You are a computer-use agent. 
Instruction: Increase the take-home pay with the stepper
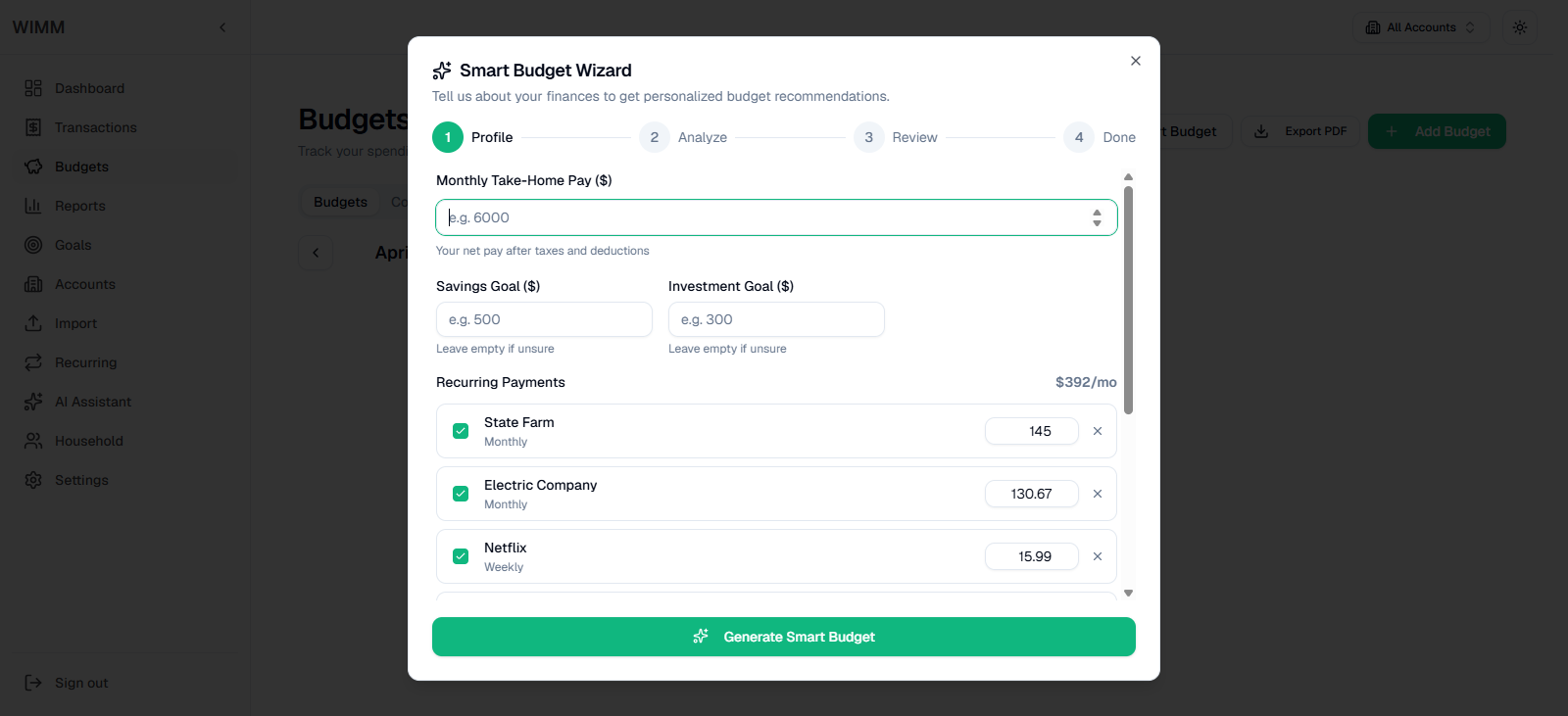point(1097,212)
